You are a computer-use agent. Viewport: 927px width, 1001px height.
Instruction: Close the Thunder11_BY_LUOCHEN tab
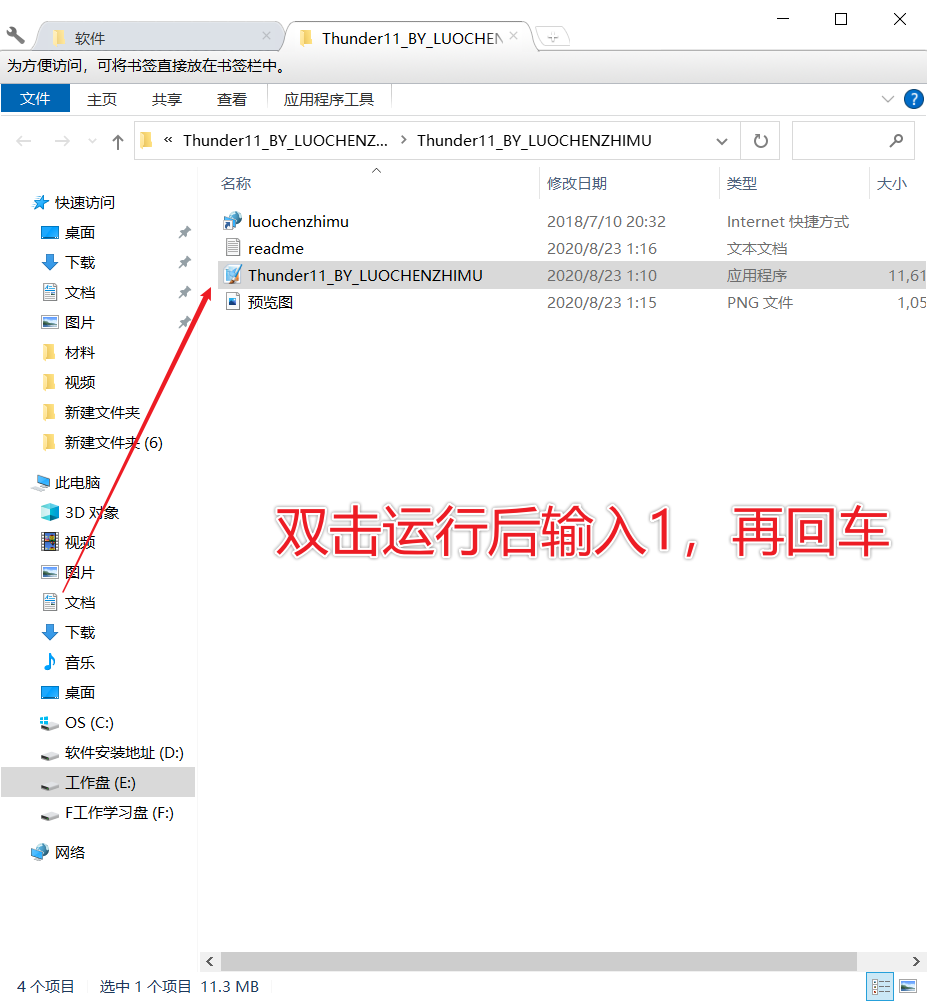513,36
